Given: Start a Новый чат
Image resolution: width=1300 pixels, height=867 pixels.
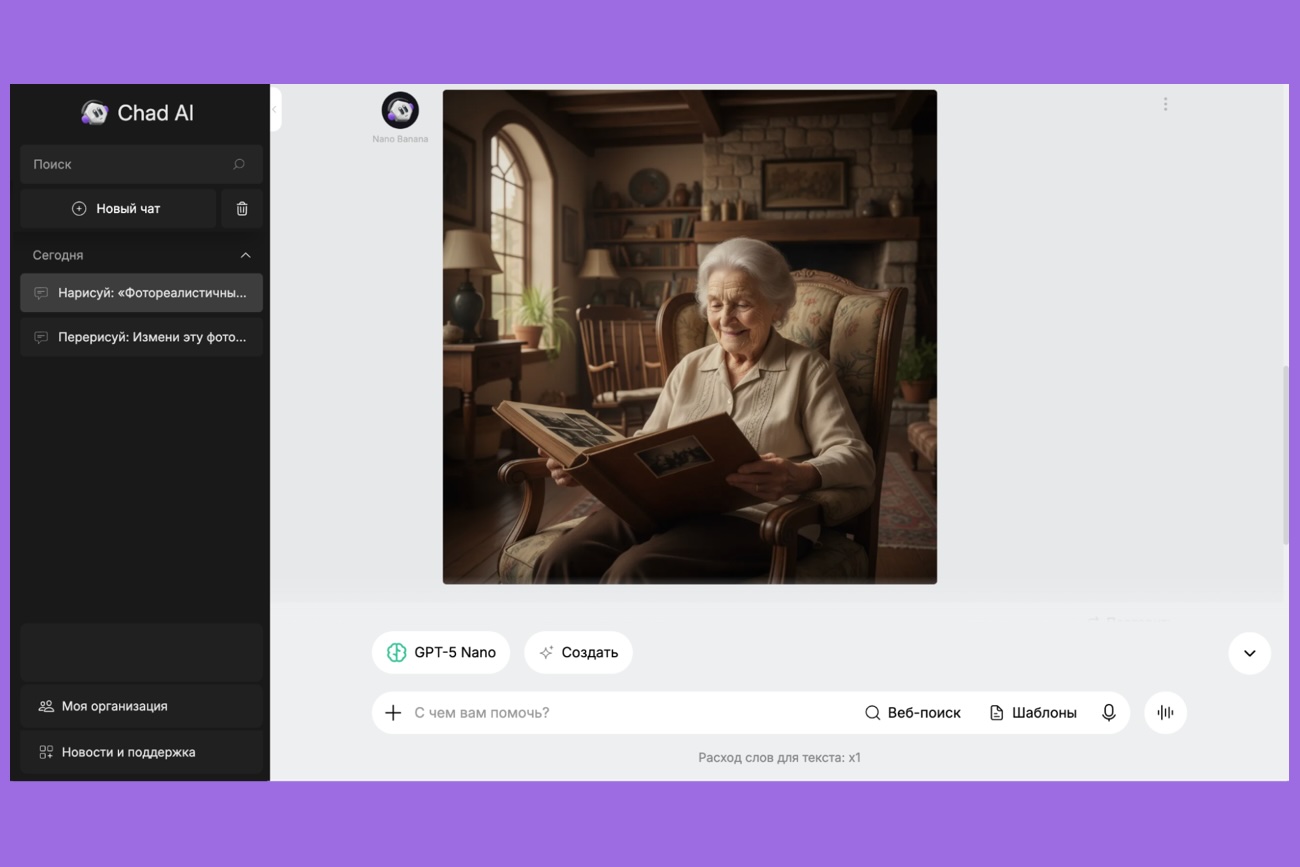Looking at the screenshot, I should (x=118, y=209).
